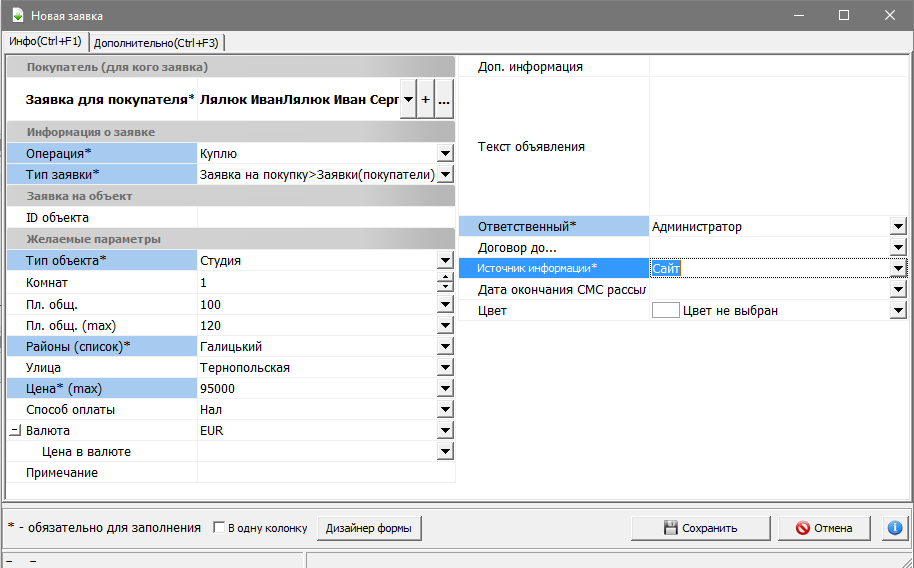Open the Источник информации dropdown arrow

pyautogui.click(x=898, y=268)
